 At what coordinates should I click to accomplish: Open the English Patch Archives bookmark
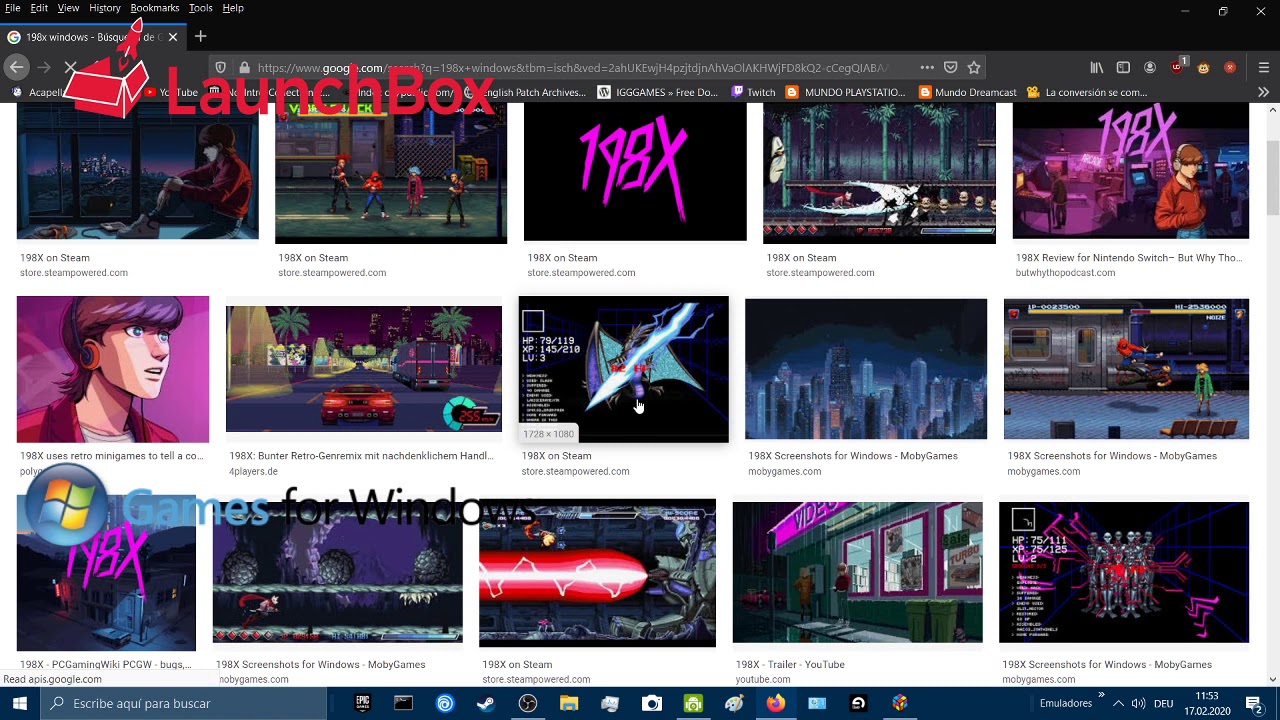click(x=525, y=92)
